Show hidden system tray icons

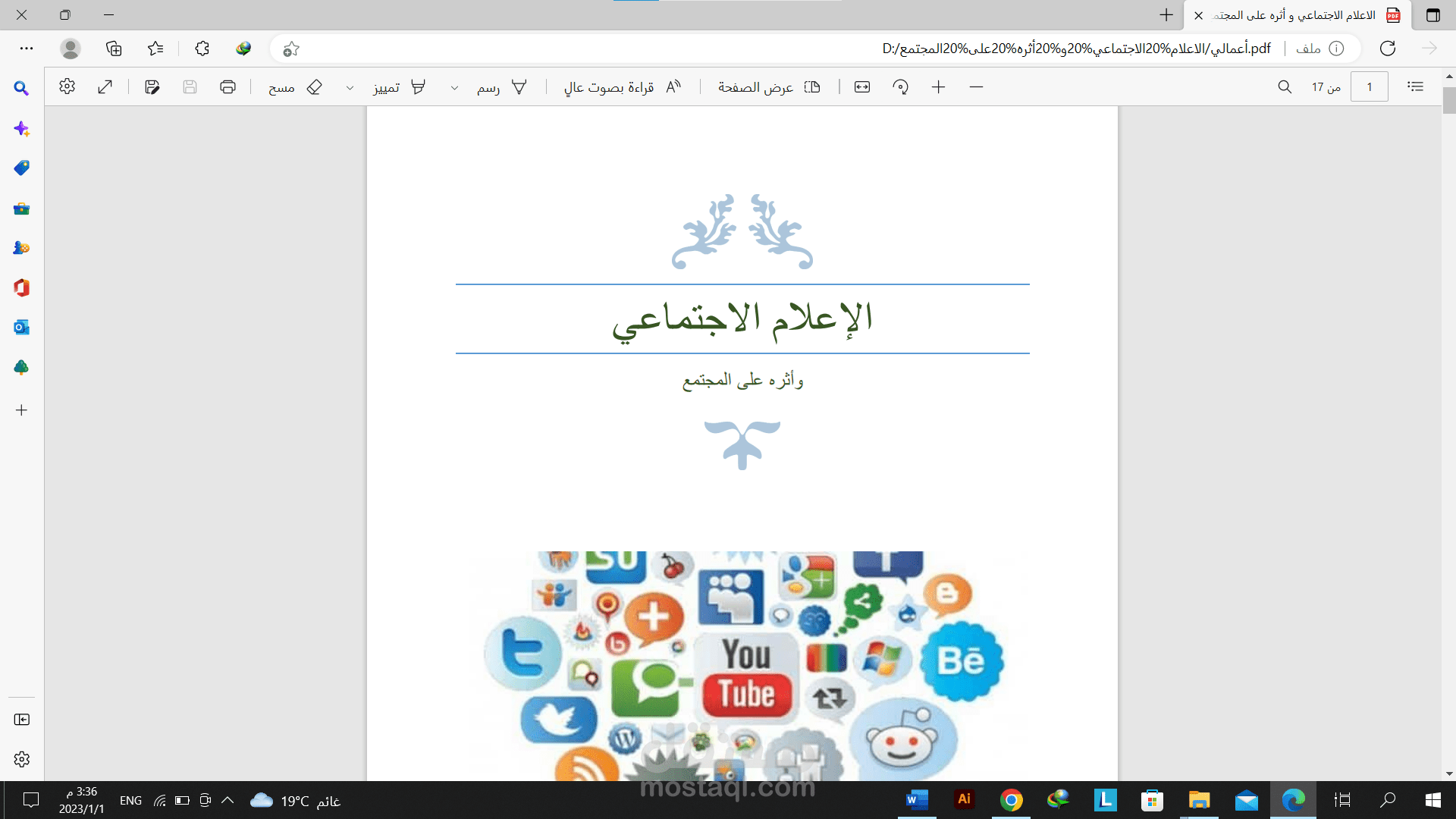coord(227,800)
